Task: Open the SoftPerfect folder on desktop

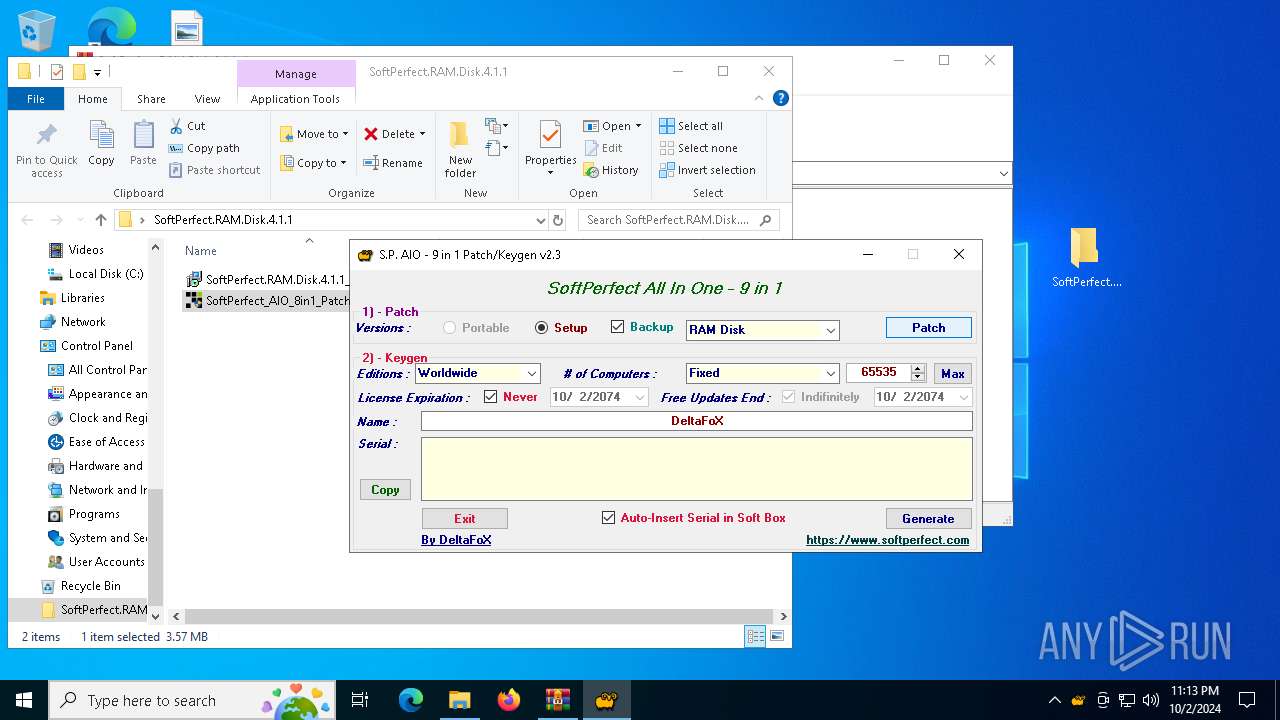Action: click(x=1086, y=258)
